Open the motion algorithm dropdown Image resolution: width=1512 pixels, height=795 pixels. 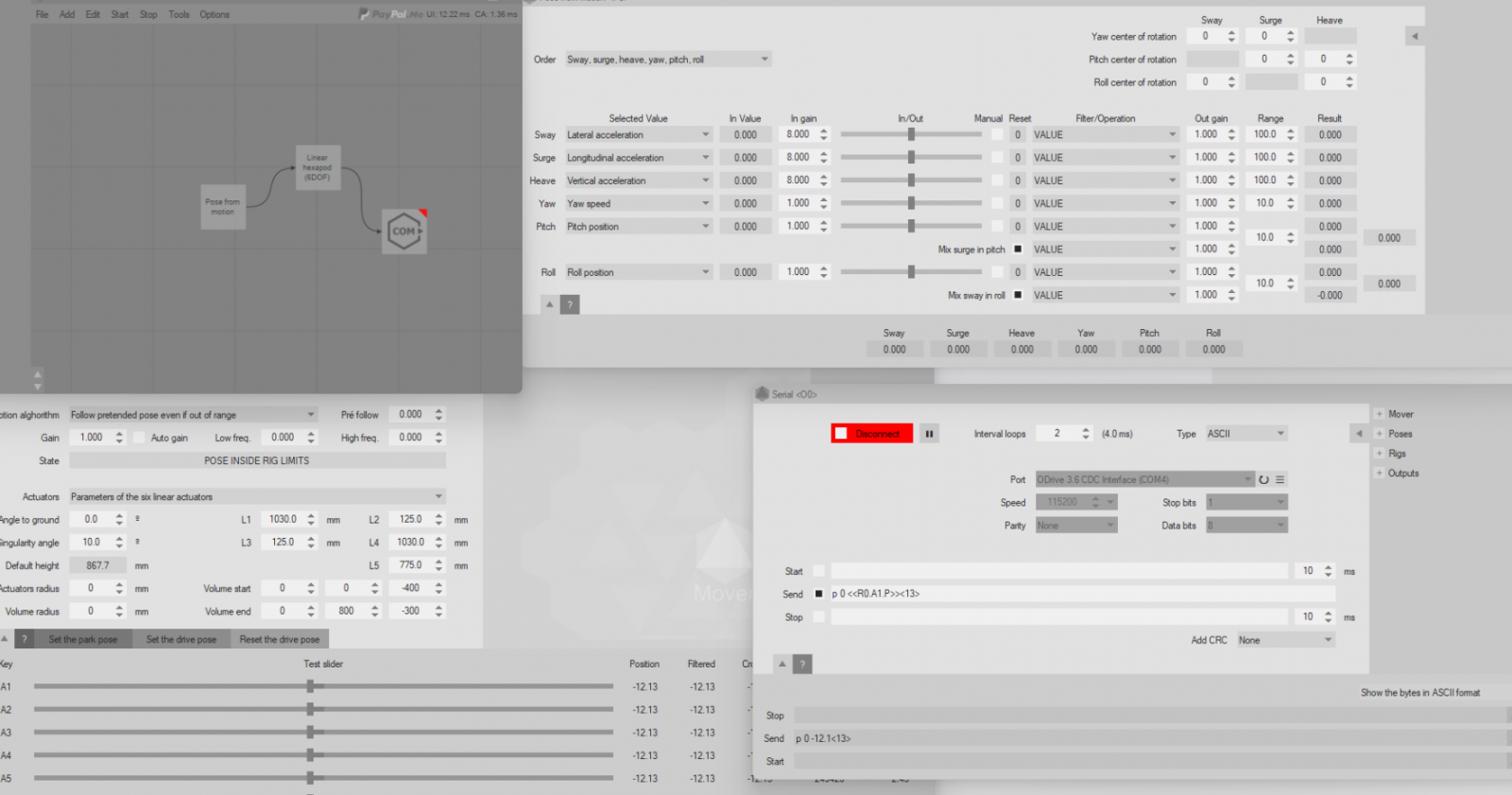click(x=193, y=415)
